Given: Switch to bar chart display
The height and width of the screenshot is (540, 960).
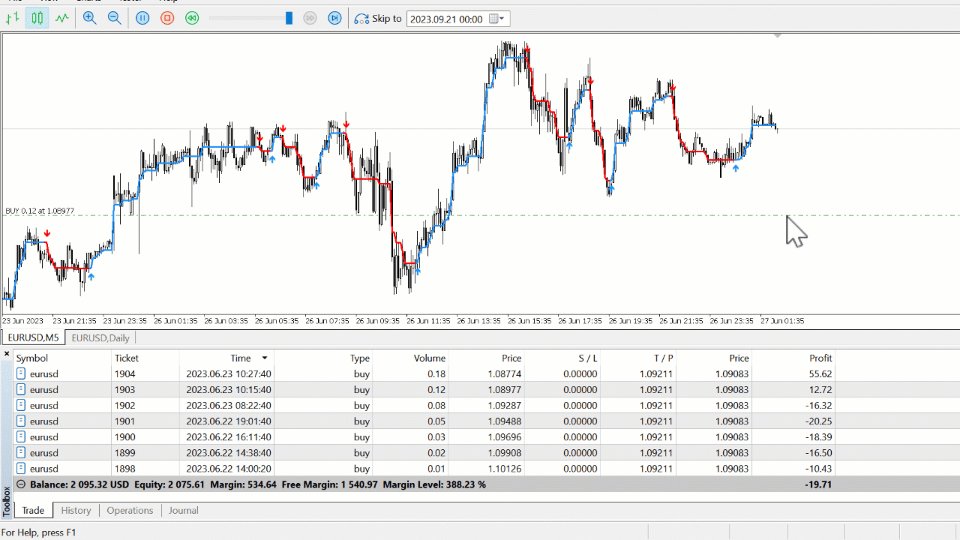Looking at the screenshot, I should click(x=12, y=18).
